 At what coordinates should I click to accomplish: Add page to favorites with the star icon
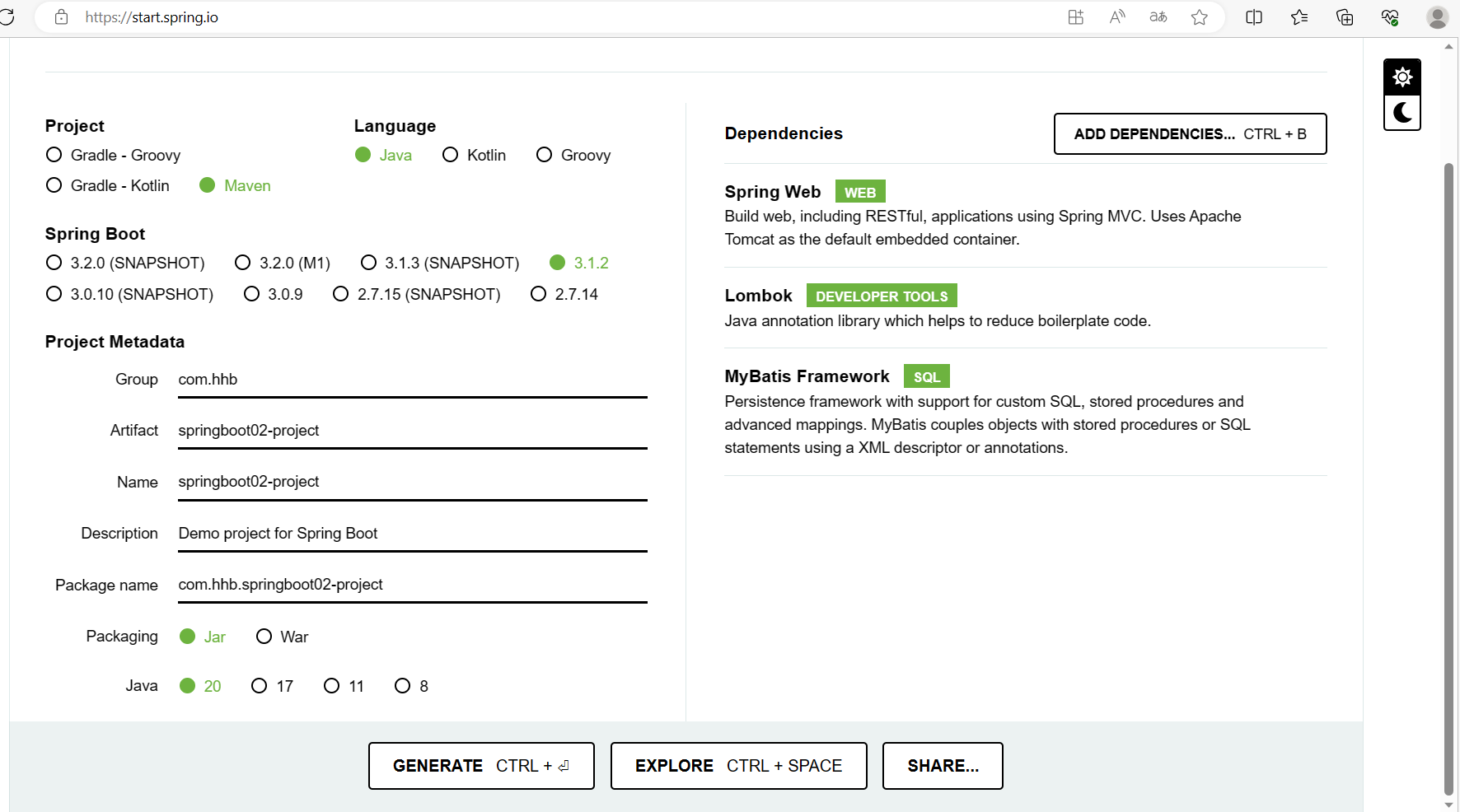(x=1200, y=17)
